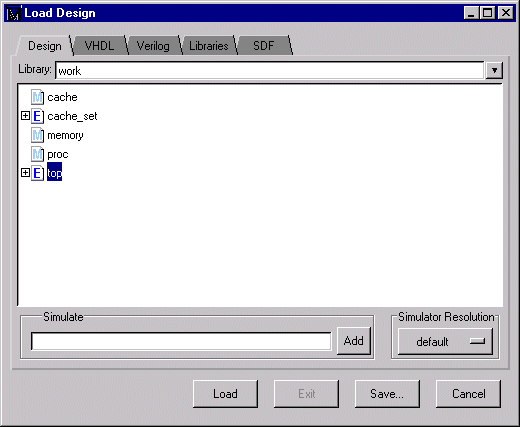
Task: Expand the top entity tree node
Action: (x=25, y=173)
